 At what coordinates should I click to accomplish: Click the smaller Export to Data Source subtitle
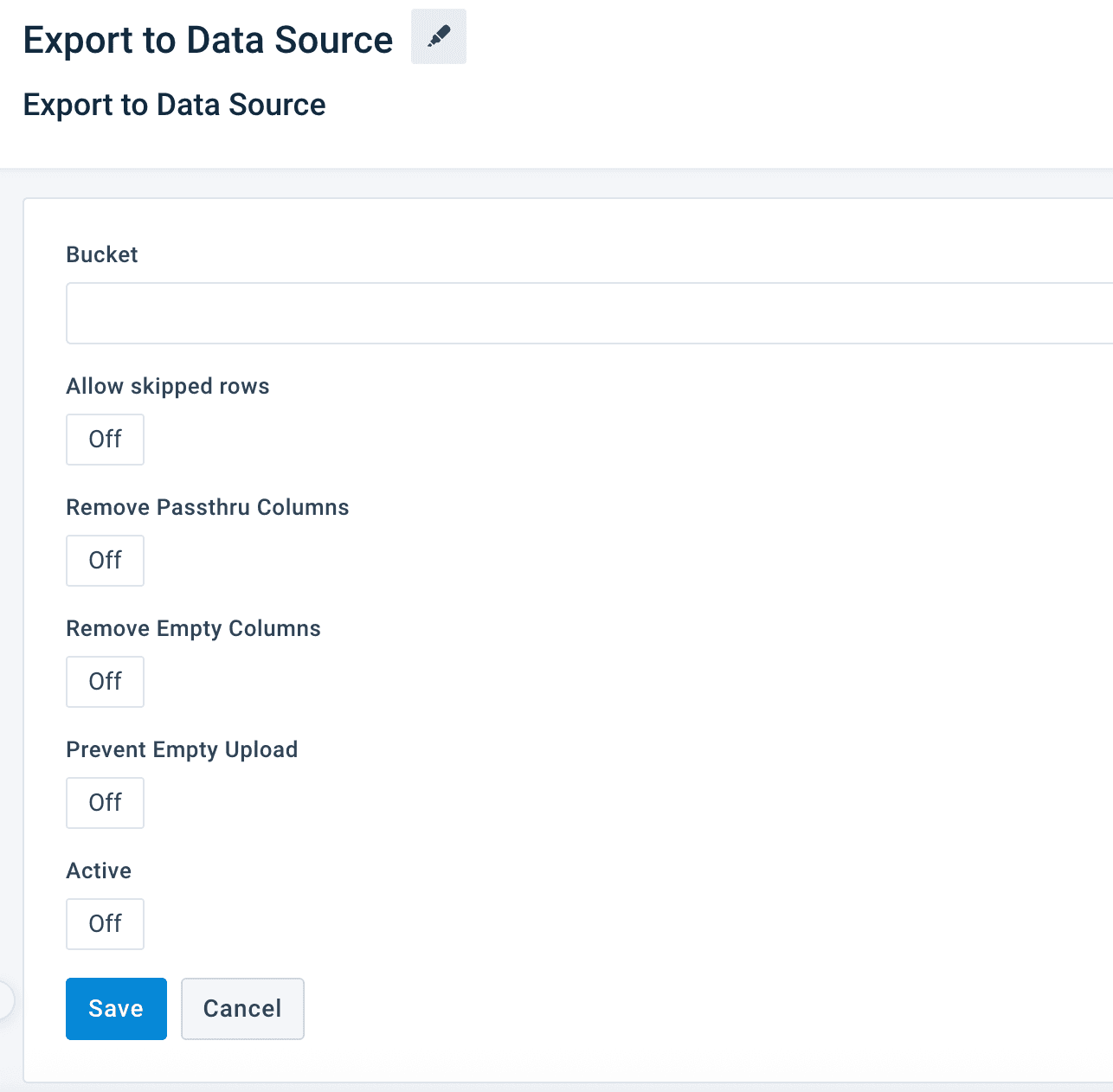[x=174, y=105]
